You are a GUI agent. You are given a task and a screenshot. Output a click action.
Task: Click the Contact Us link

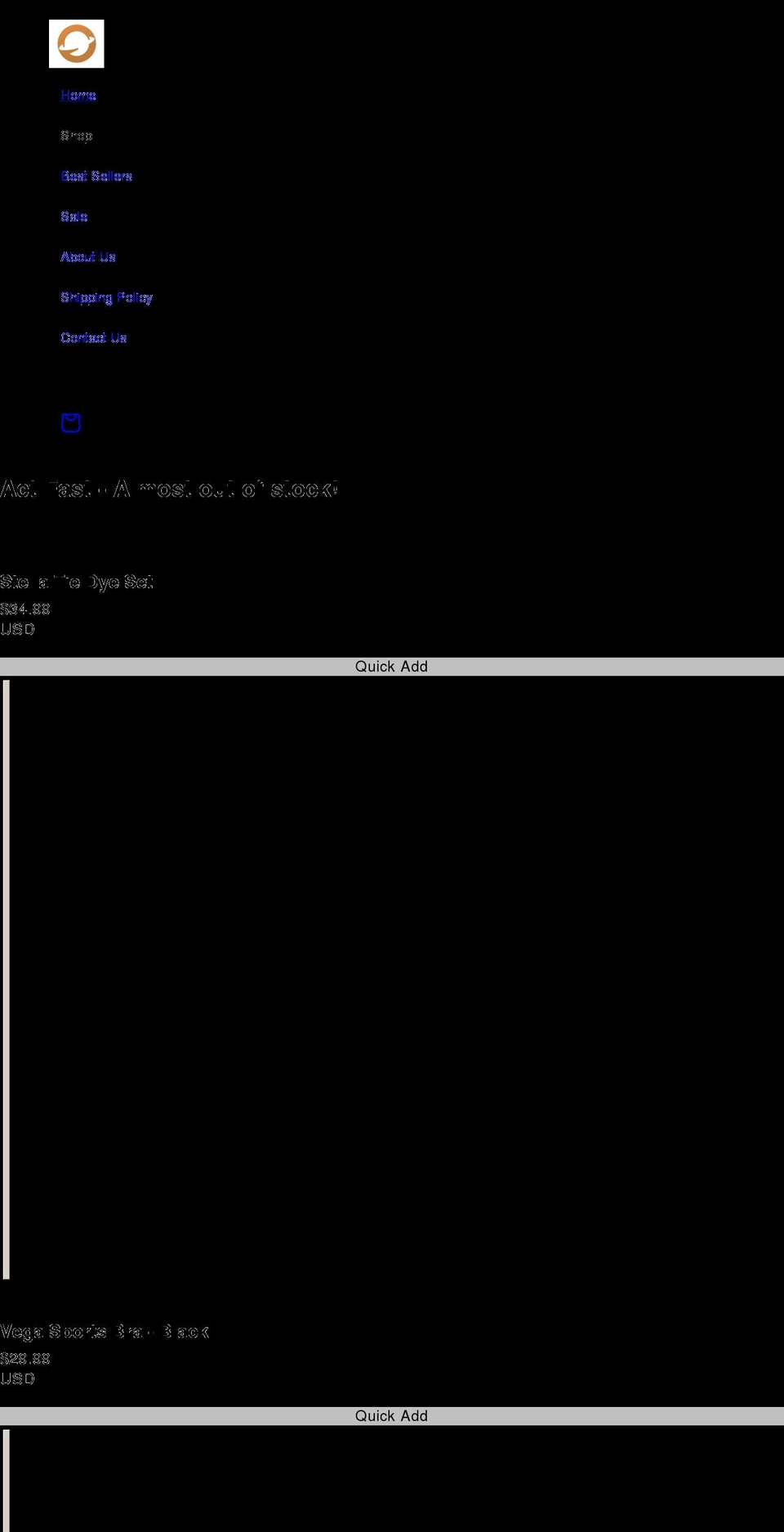tap(93, 338)
